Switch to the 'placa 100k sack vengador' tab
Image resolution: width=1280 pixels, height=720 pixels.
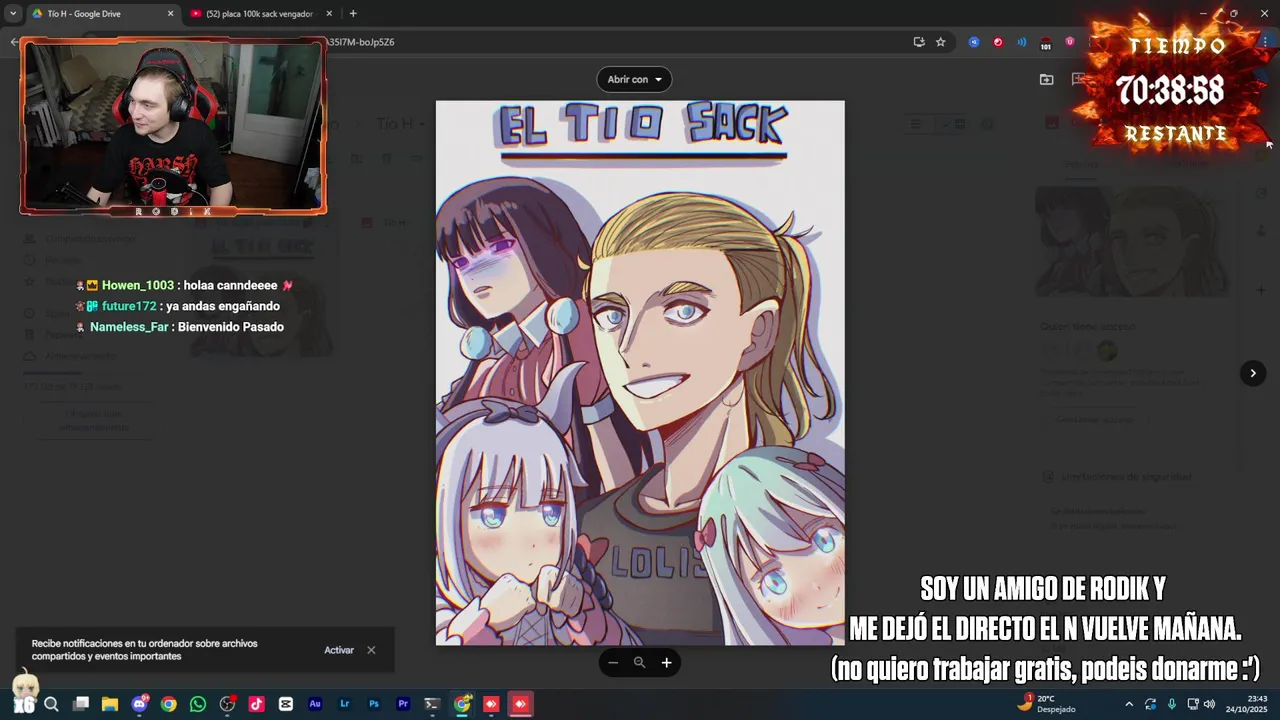click(259, 14)
